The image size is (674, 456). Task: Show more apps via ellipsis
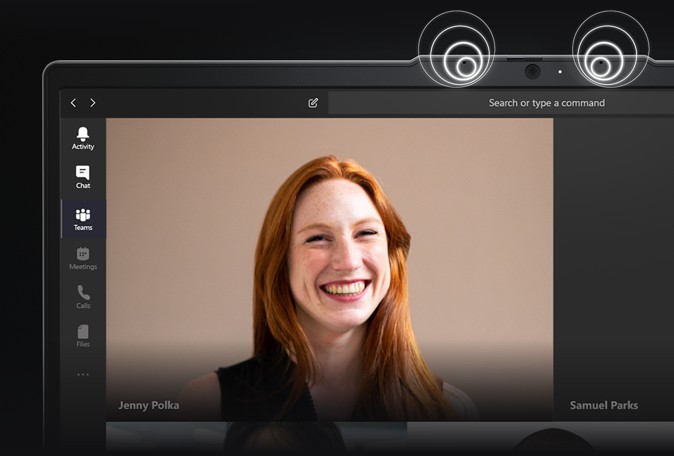point(83,374)
